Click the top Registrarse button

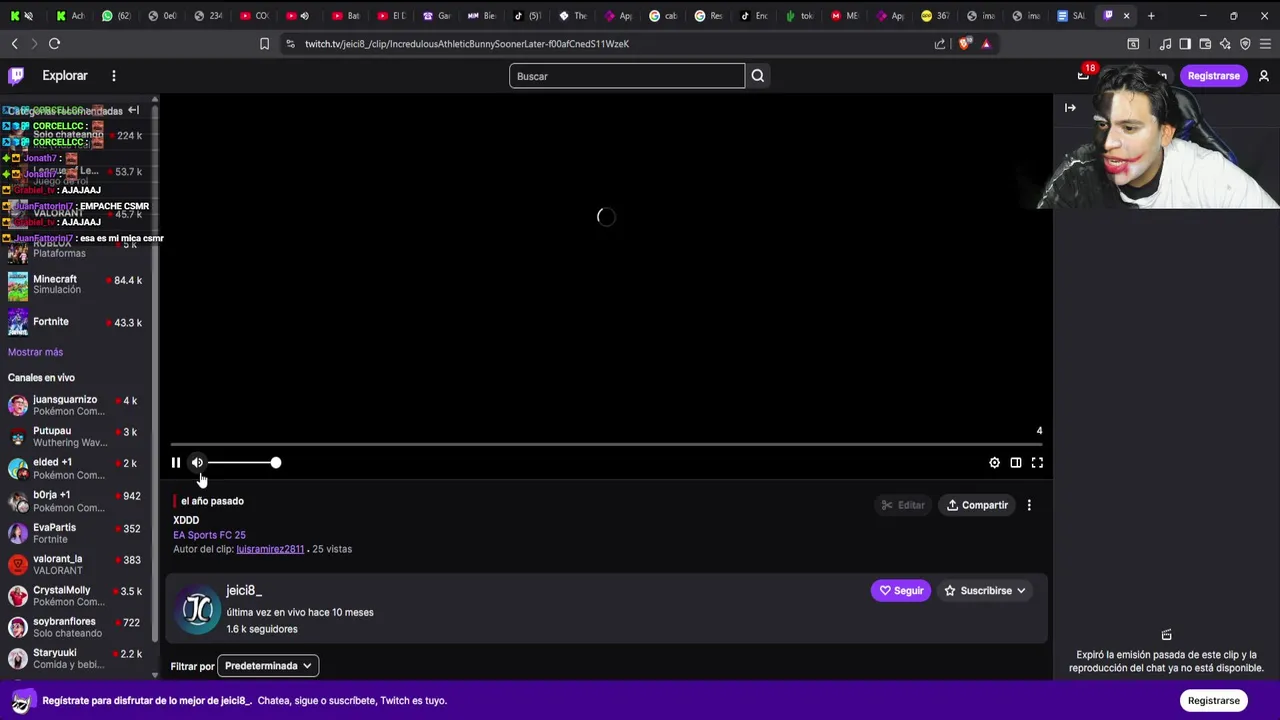(1213, 76)
